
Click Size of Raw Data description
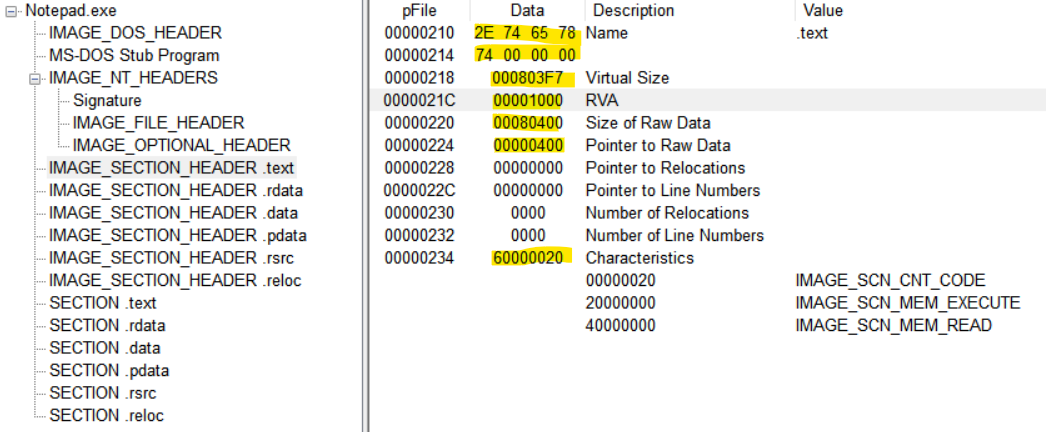[x=648, y=123]
